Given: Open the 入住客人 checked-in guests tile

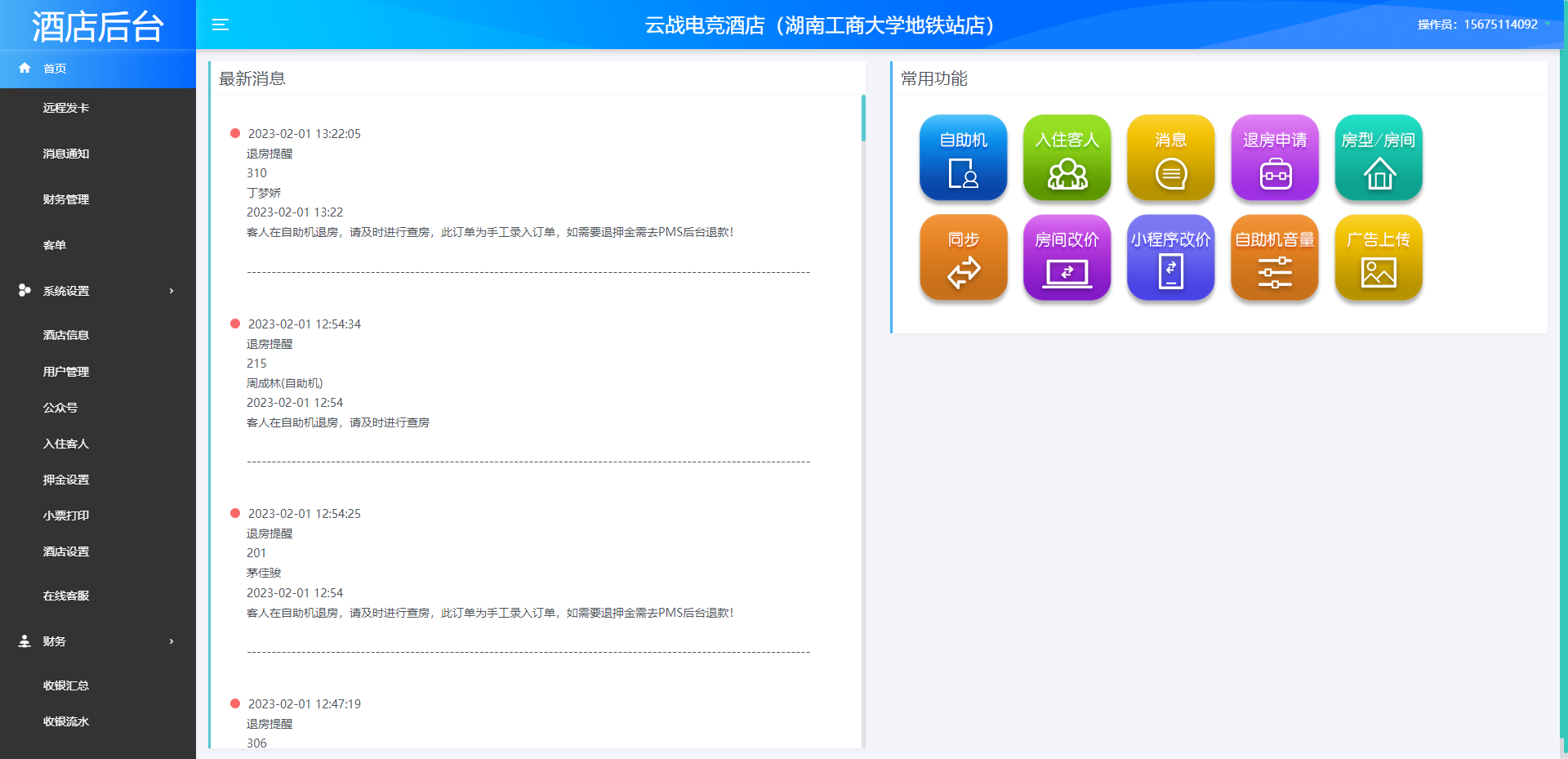Looking at the screenshot, I should tap(1067, 158).
